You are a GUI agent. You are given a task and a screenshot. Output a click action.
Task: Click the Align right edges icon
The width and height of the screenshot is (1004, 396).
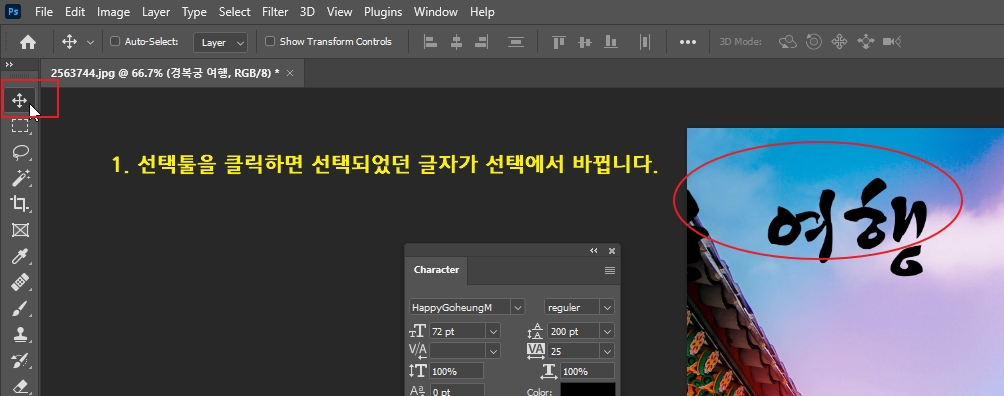coord(482,42)
